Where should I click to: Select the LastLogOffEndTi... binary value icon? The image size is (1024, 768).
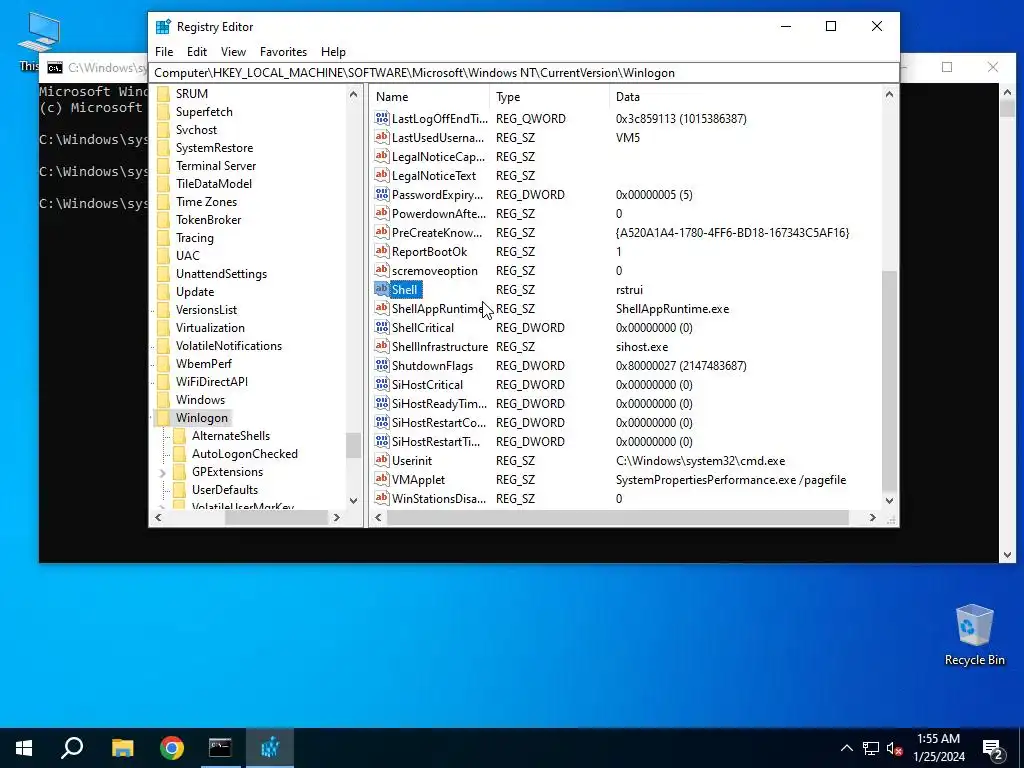click(x=382, y=119)
